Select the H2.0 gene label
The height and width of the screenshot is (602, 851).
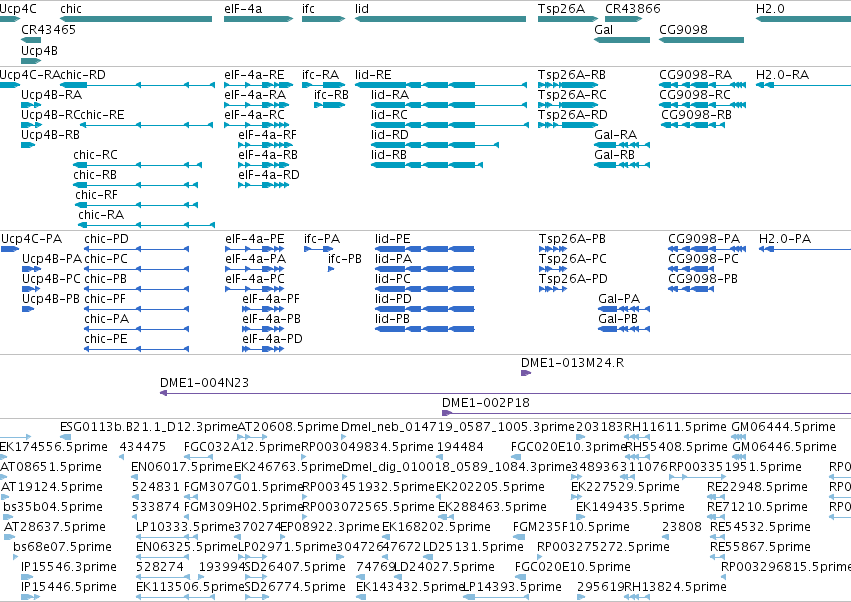[x=770, y=9]
